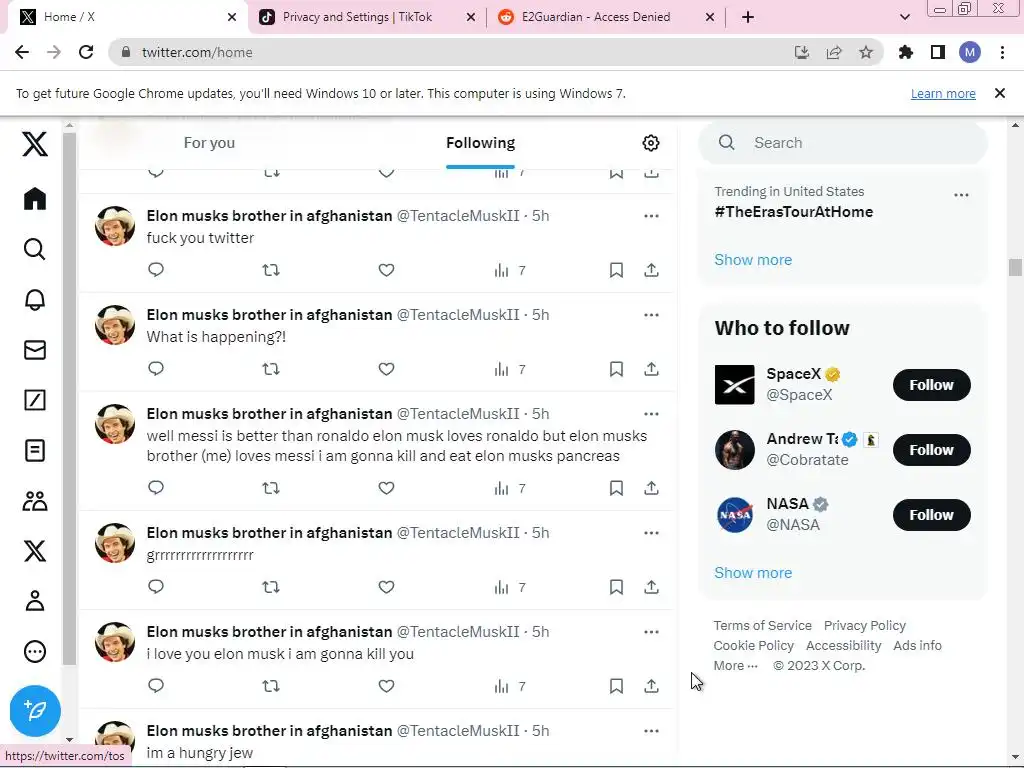1024x768 pixels.
Task: Dismiss the Chrome update notification bar
Action: coord(999,93)
